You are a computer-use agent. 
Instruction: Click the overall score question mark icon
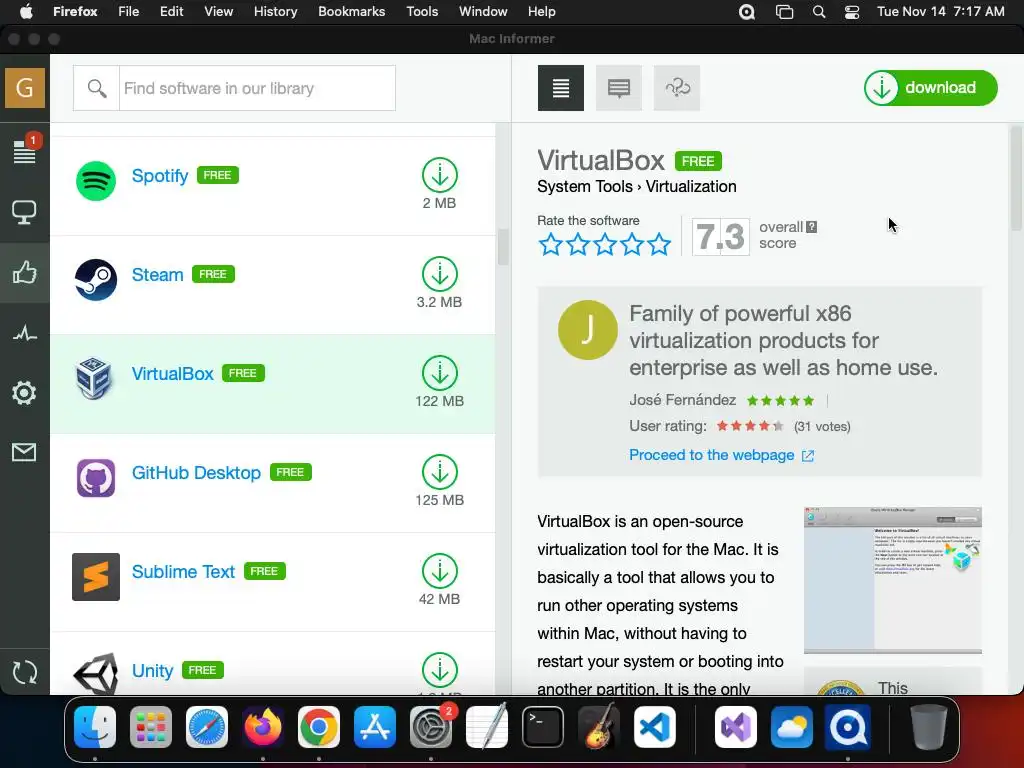coord(811,227)
